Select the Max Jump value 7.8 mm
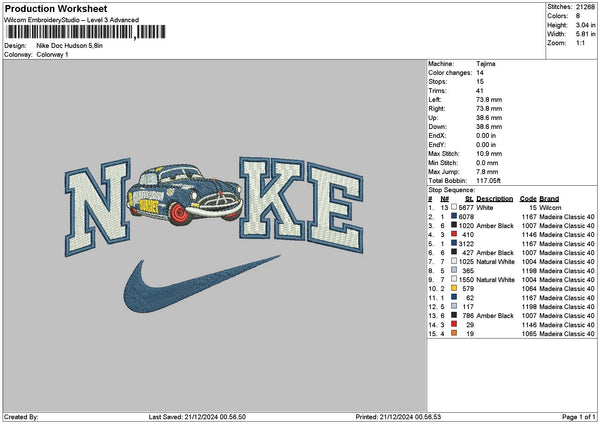Image resolution: width=600 pixels, height=424 pixels. tap(487, 172)
